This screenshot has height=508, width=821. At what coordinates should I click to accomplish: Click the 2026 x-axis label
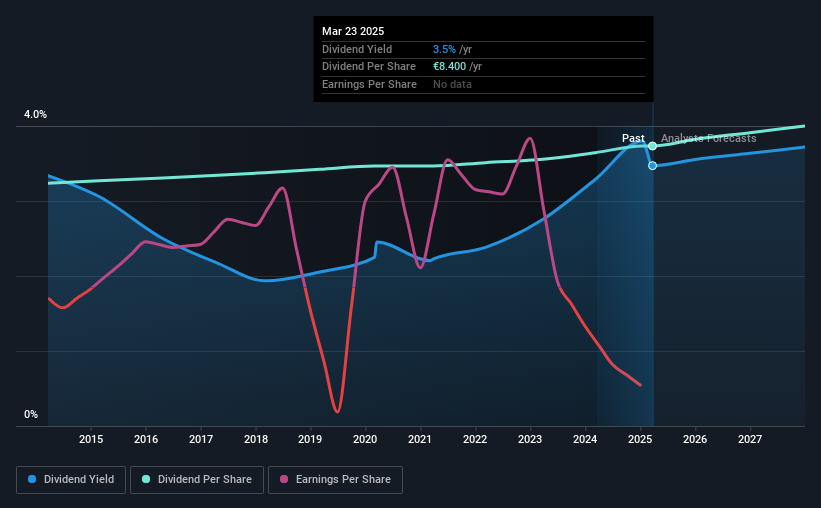[695, 439]
